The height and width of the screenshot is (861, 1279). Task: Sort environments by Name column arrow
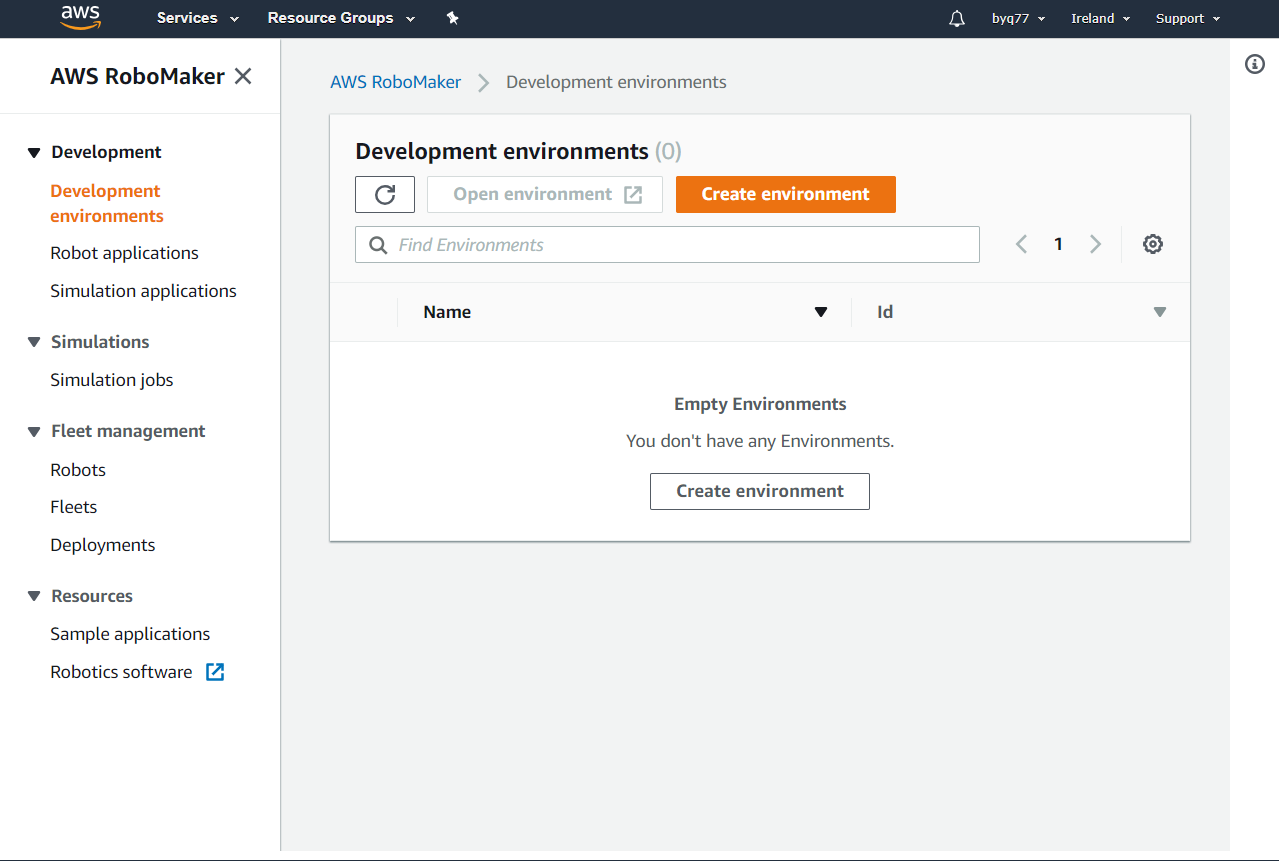(x=821, y=312)
